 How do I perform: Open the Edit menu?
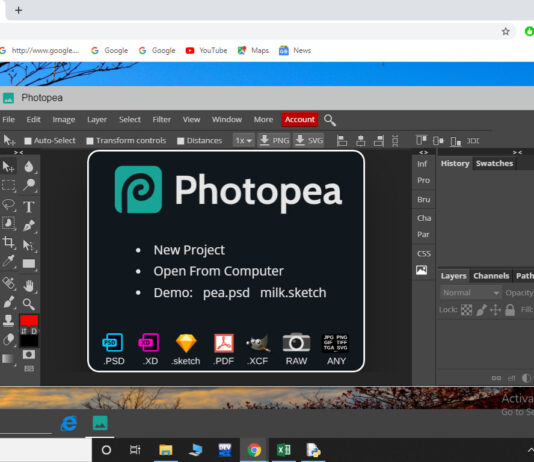click(x=33, y=120)
